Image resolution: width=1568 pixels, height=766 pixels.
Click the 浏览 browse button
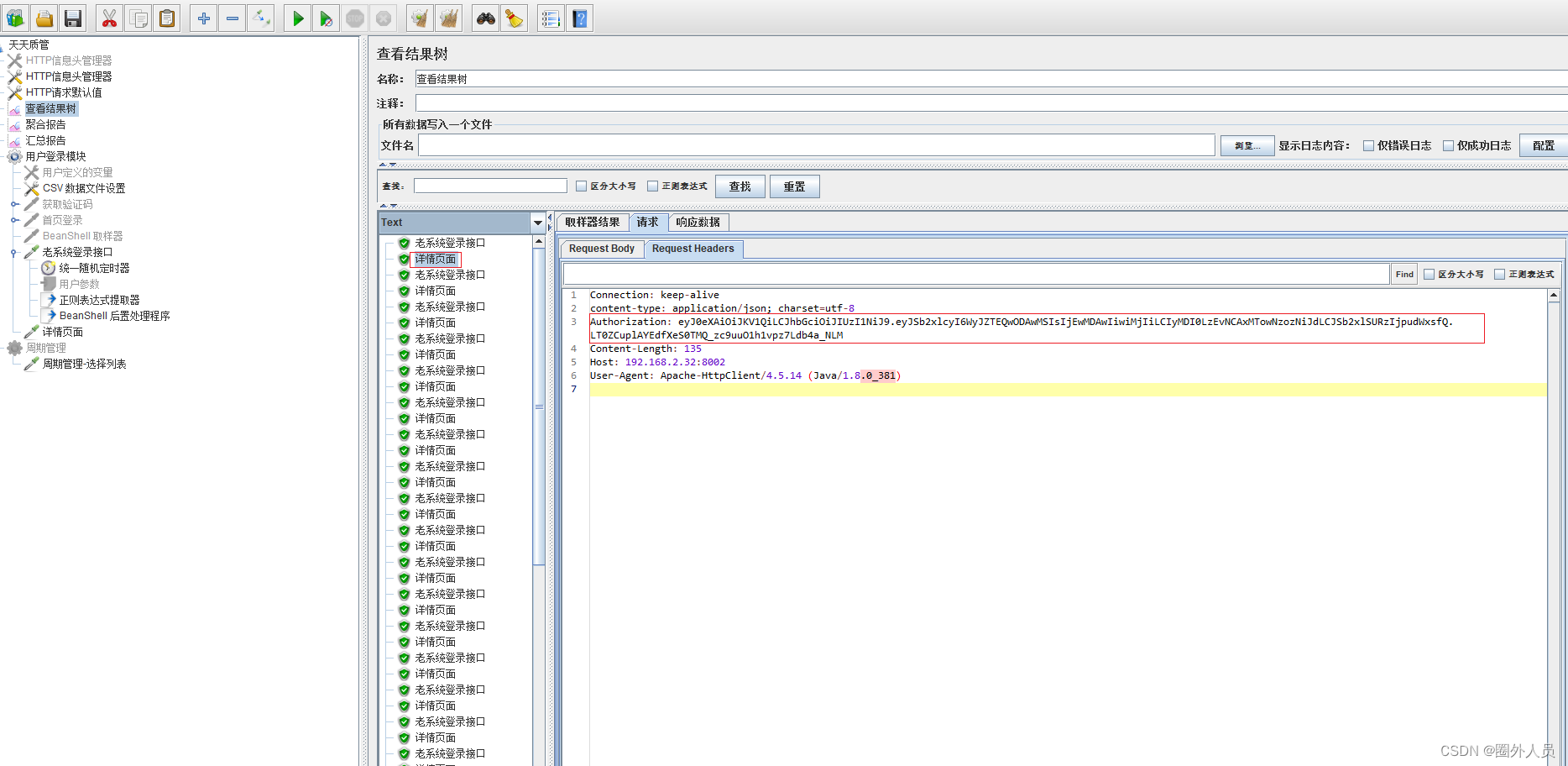tap(1247, 145)
